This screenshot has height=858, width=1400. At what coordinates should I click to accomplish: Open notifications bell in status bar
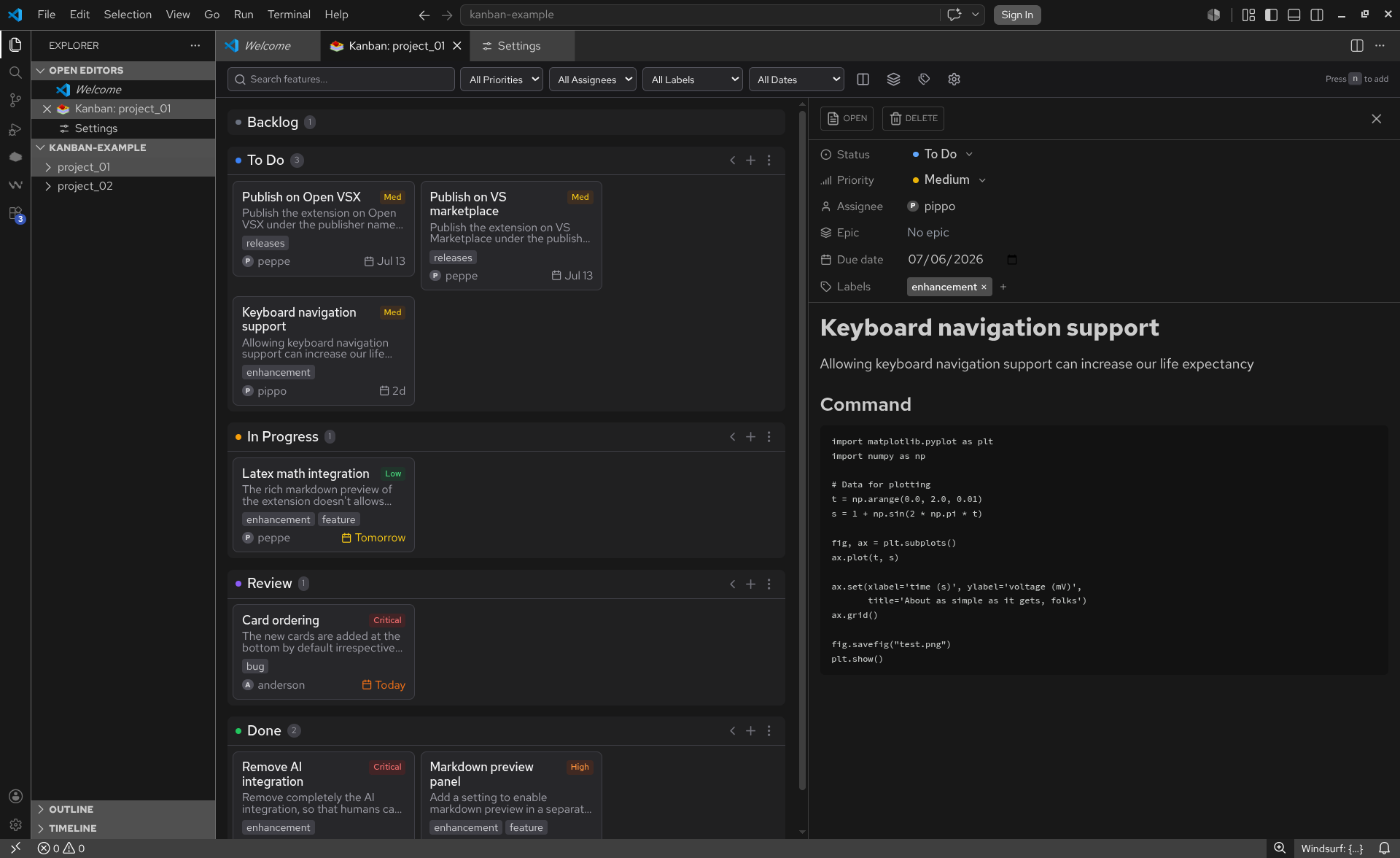click(1383, 849)
